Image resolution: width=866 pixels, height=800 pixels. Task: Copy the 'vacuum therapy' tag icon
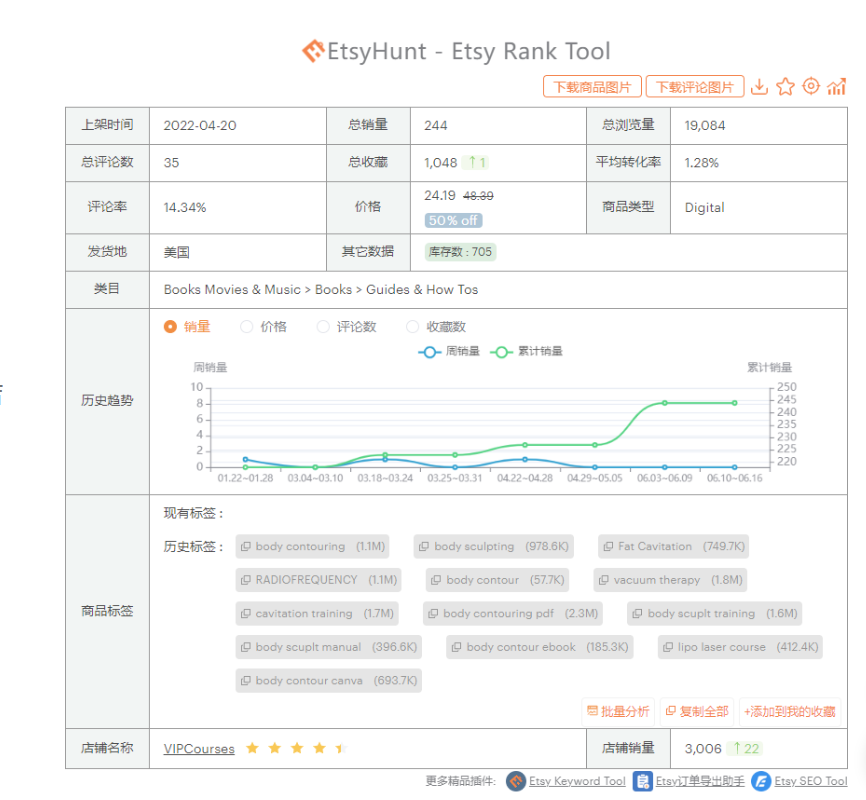(604, 580)
